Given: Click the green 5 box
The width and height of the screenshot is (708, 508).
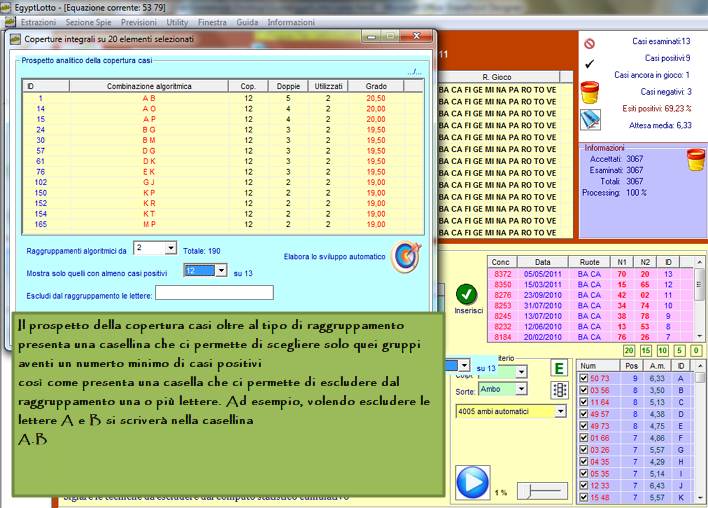Looking at the screenshot, I should [x=679, y=350].
